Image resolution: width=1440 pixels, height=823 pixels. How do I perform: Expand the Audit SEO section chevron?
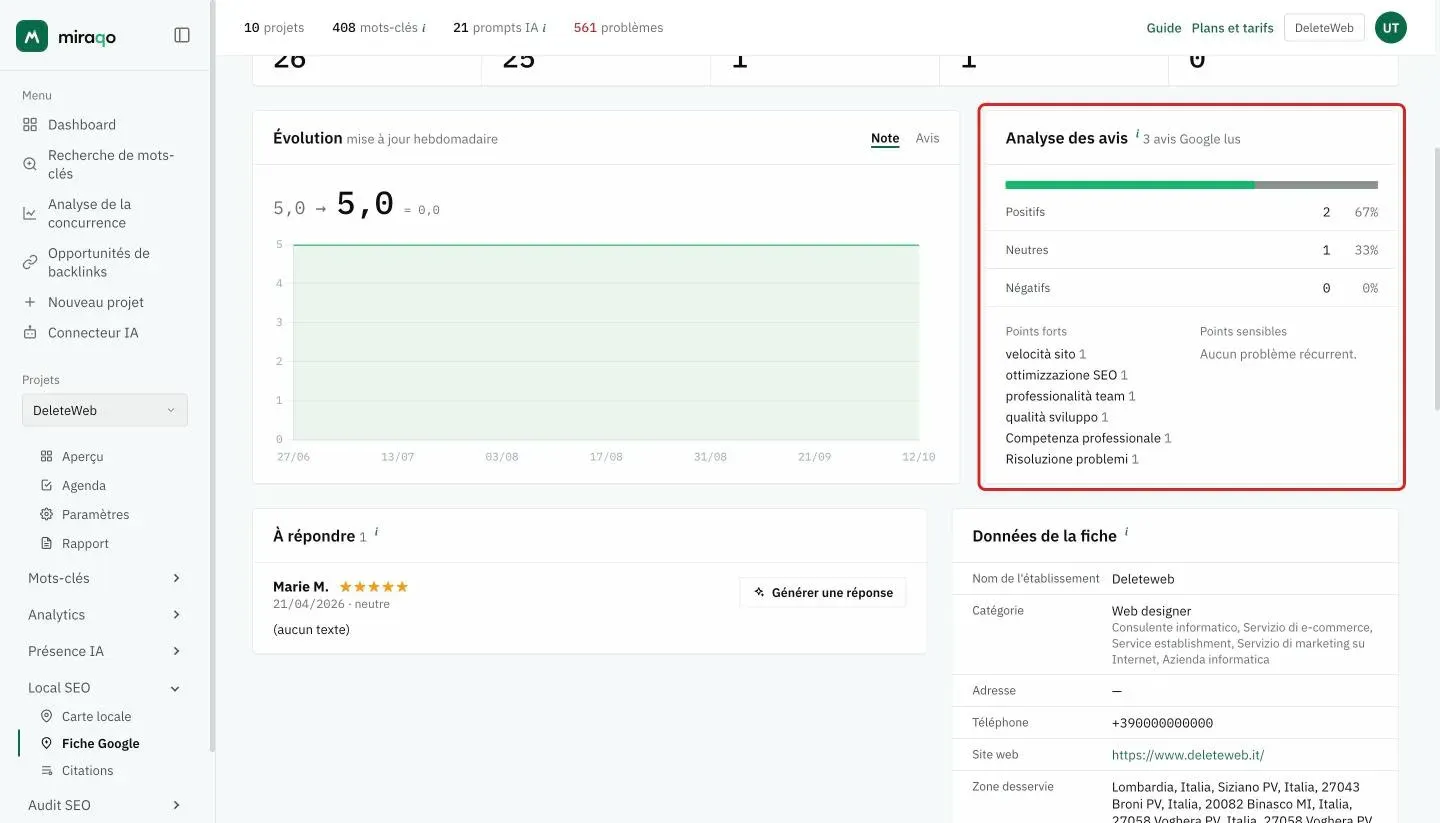pos(176,805)
